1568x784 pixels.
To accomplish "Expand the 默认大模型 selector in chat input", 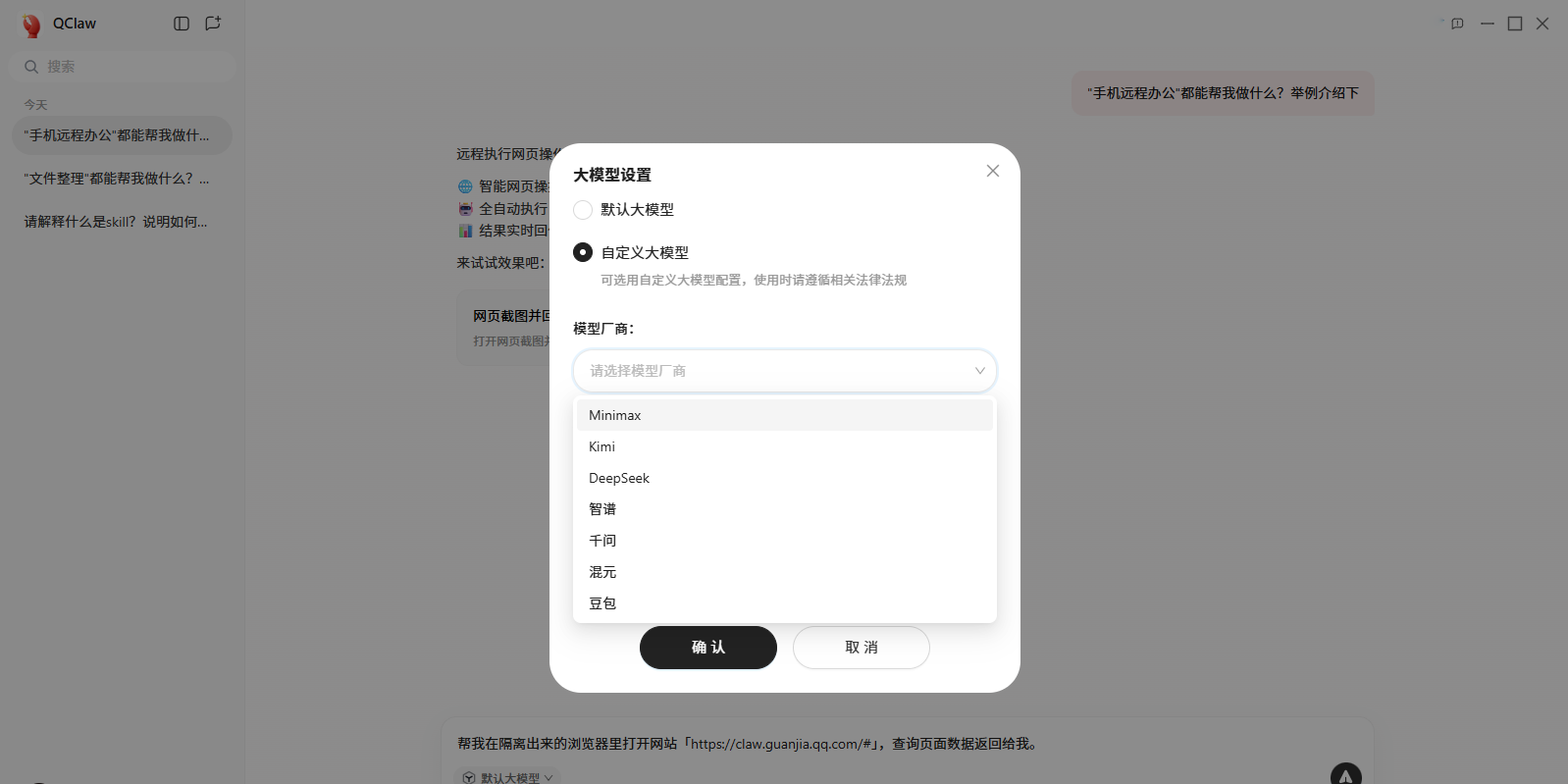I will pyautogui.click(x=508, y=777).
